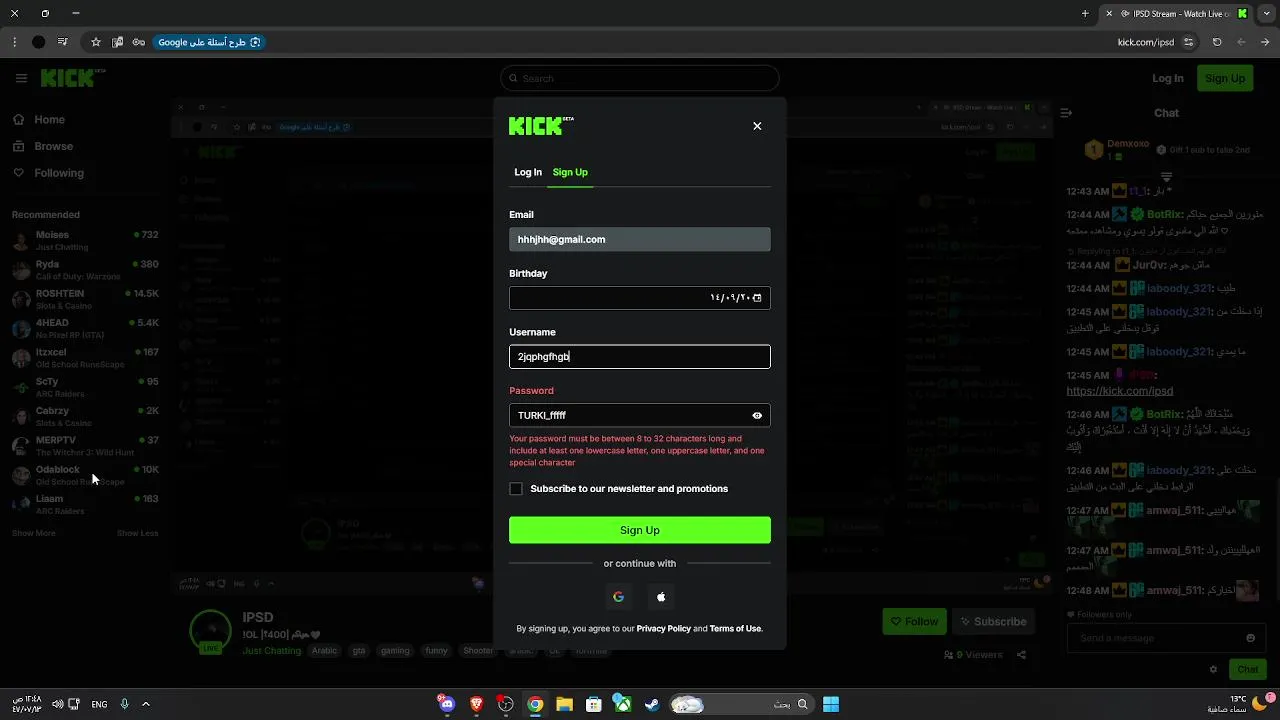Open recommended channel Ryda

coord(85,270)
